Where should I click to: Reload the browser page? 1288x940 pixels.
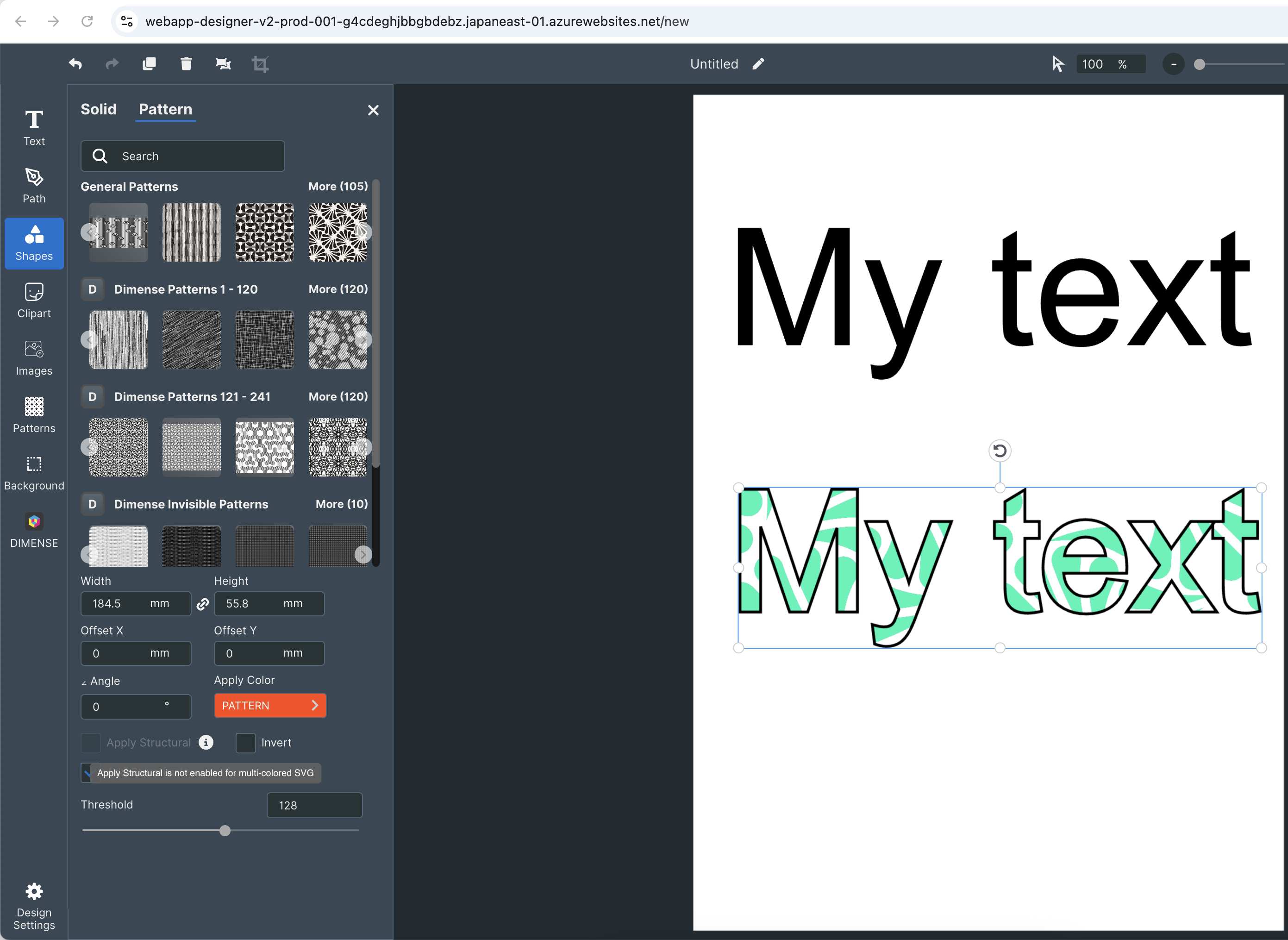87,22
